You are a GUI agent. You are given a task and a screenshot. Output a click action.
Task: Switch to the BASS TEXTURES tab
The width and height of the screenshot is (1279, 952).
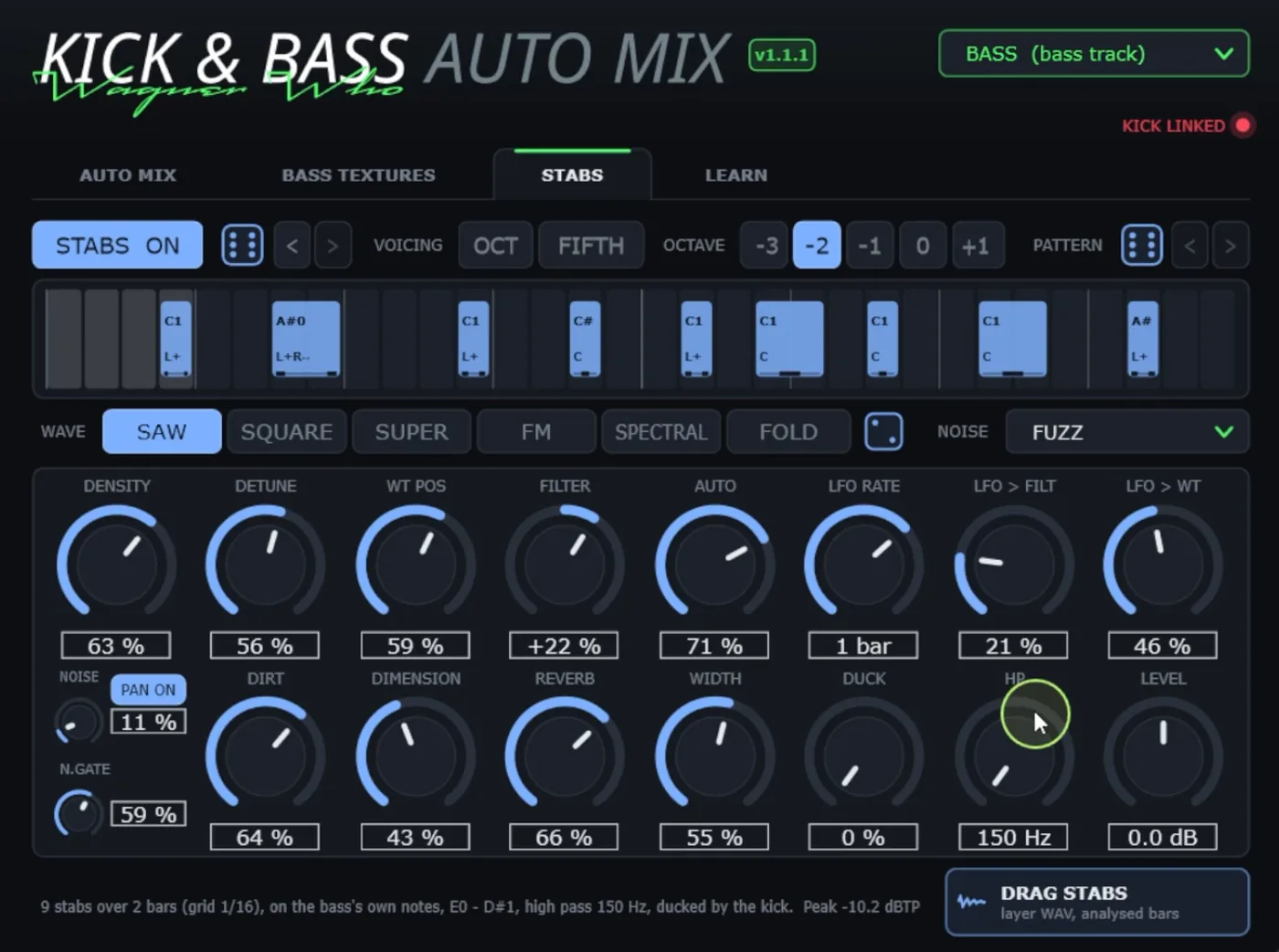point(358,175)
